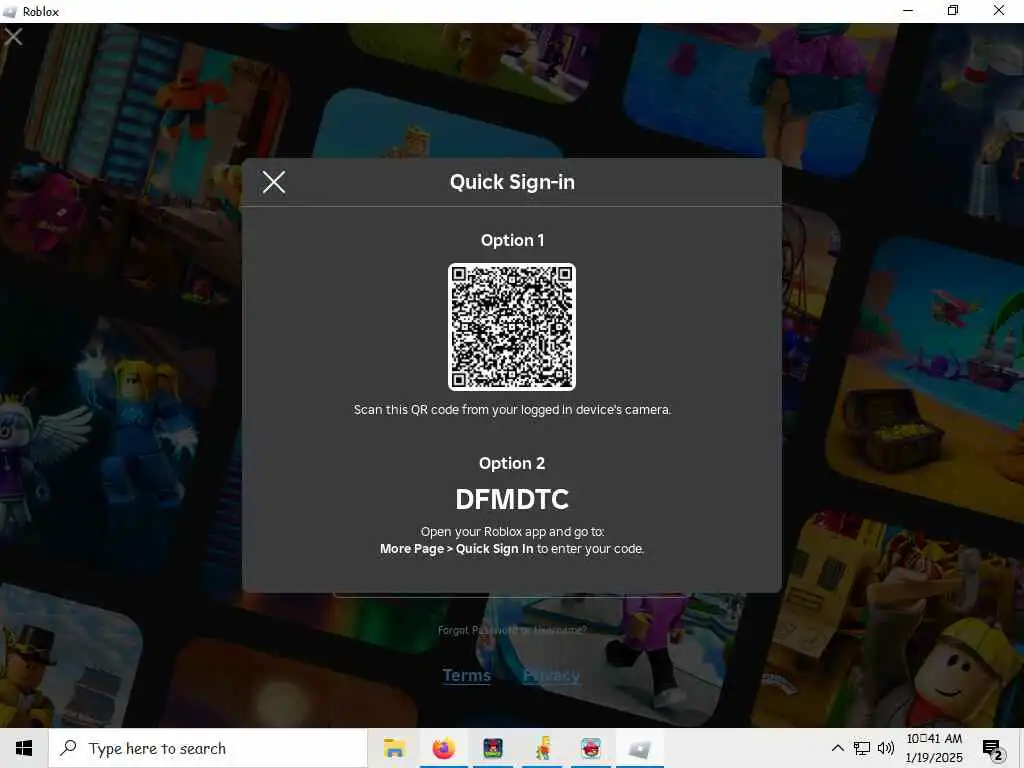Viewport: 1024px width, 768px height.
Task: Click Forgot Password or Username link
Action: [x=512, y=630]
